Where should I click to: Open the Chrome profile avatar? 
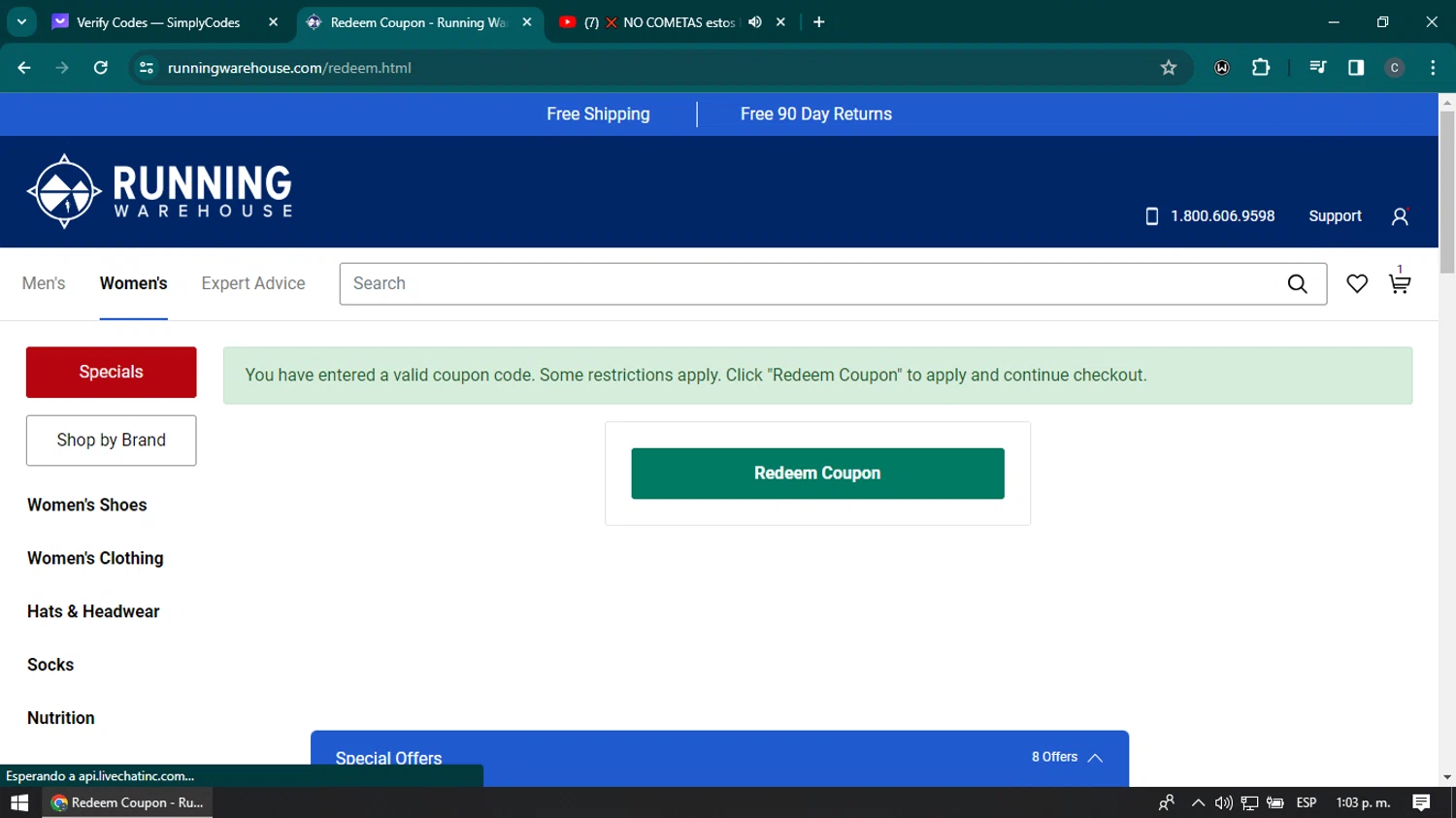coord(1395,68)
